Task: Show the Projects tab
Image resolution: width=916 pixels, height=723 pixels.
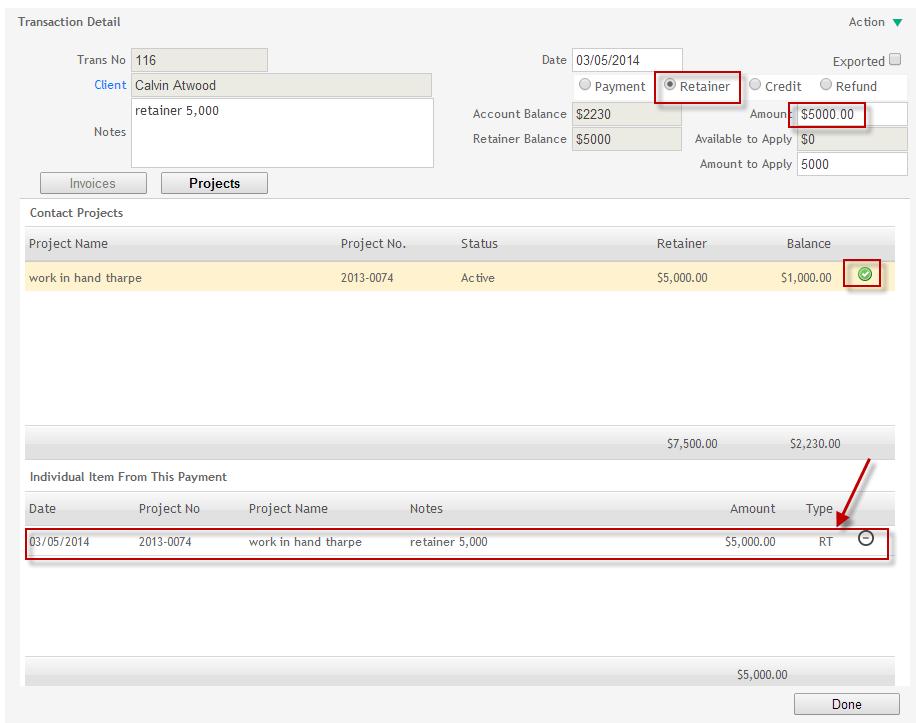Action: [213, 183]
